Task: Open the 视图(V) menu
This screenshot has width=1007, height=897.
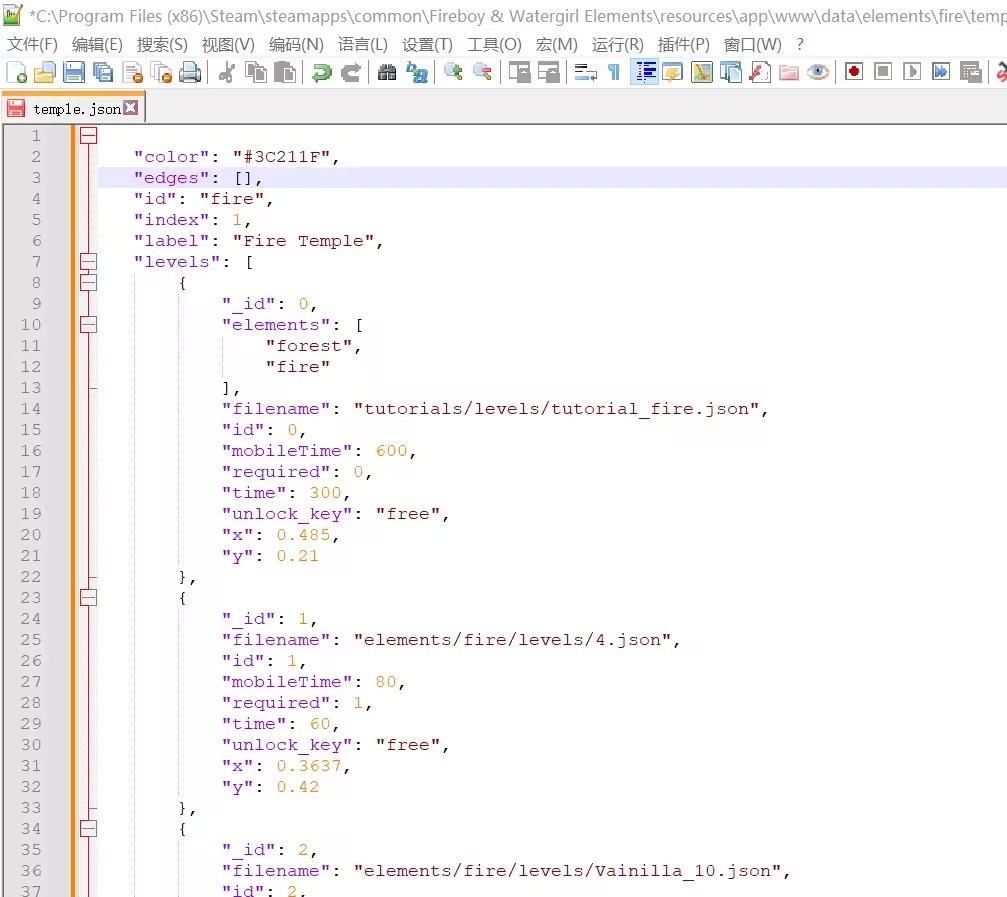Action: pyautogui.click(x=228, y=44)
